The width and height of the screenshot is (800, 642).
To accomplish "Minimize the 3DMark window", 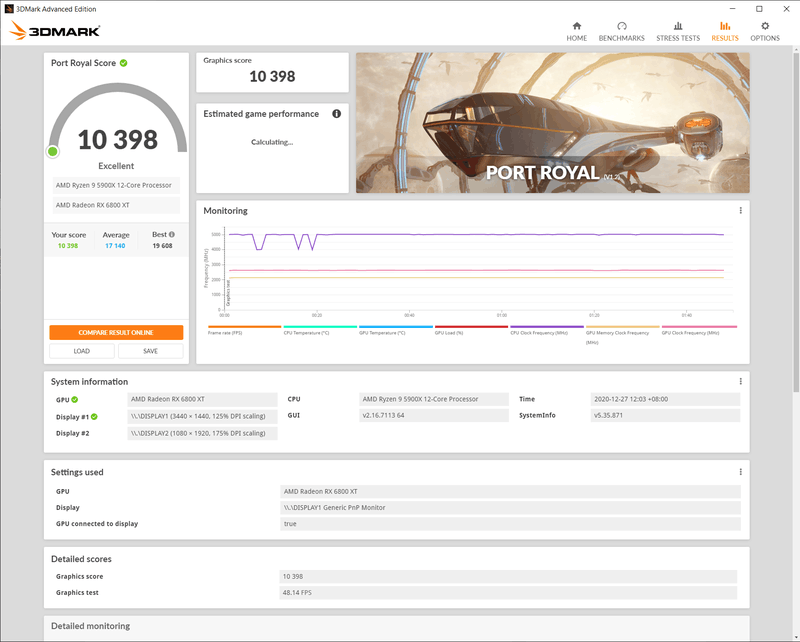I will 733,9.
